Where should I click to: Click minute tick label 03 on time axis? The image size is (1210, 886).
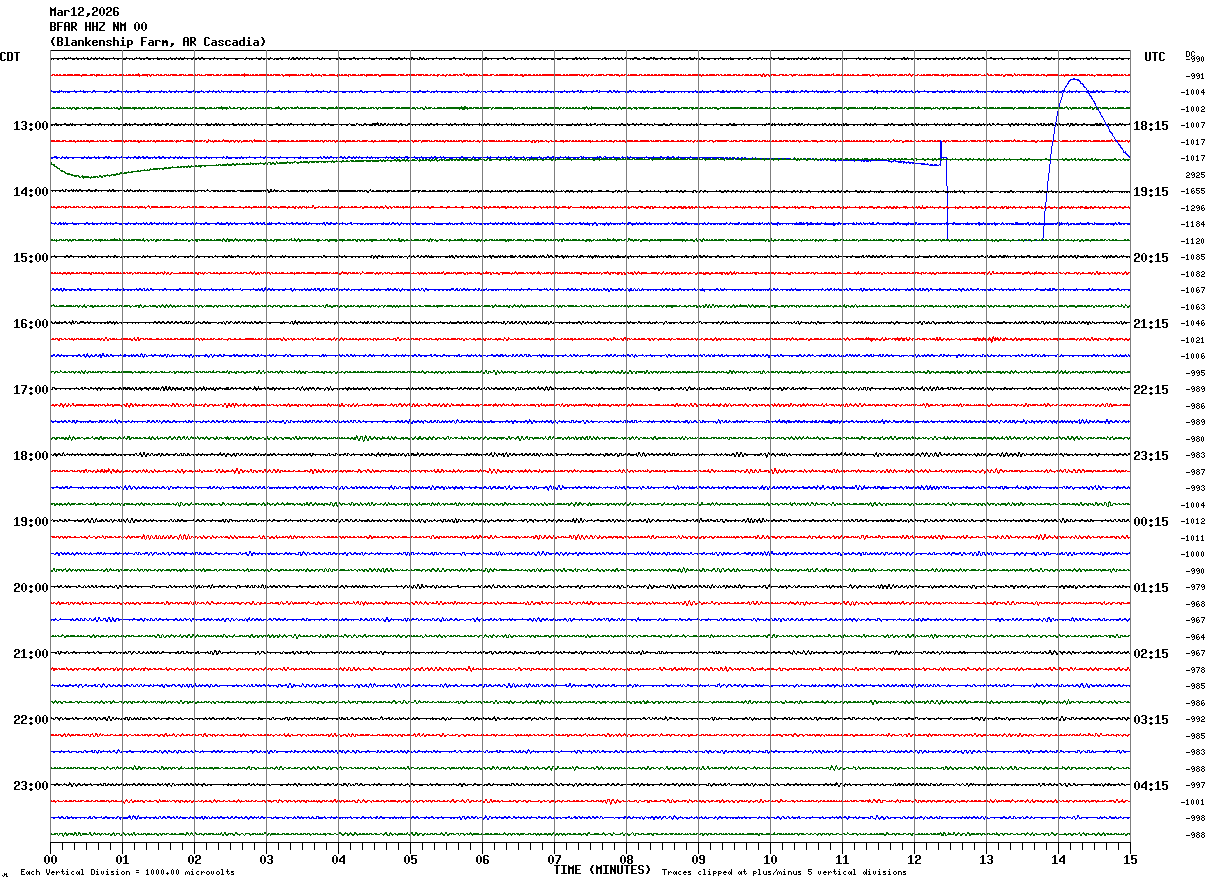click(266, 859)
